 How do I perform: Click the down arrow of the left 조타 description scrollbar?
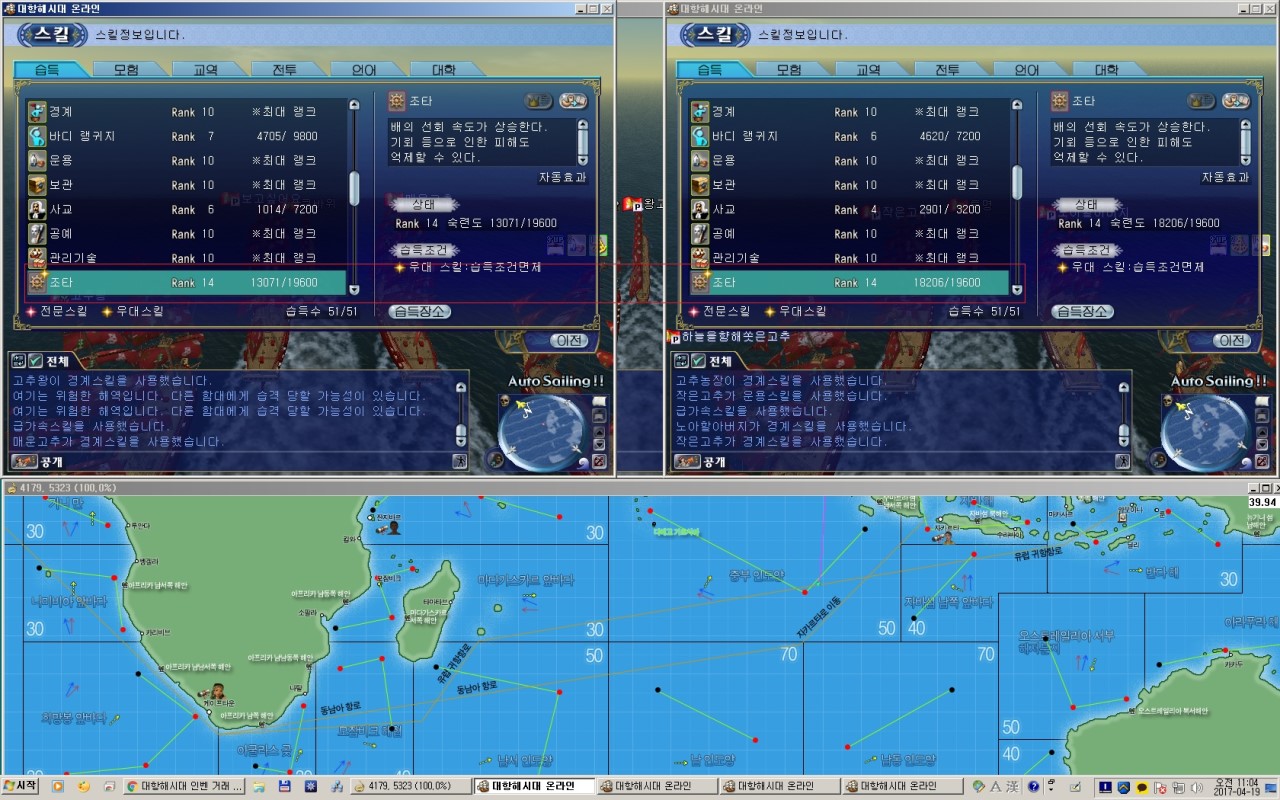click(583, 160)
